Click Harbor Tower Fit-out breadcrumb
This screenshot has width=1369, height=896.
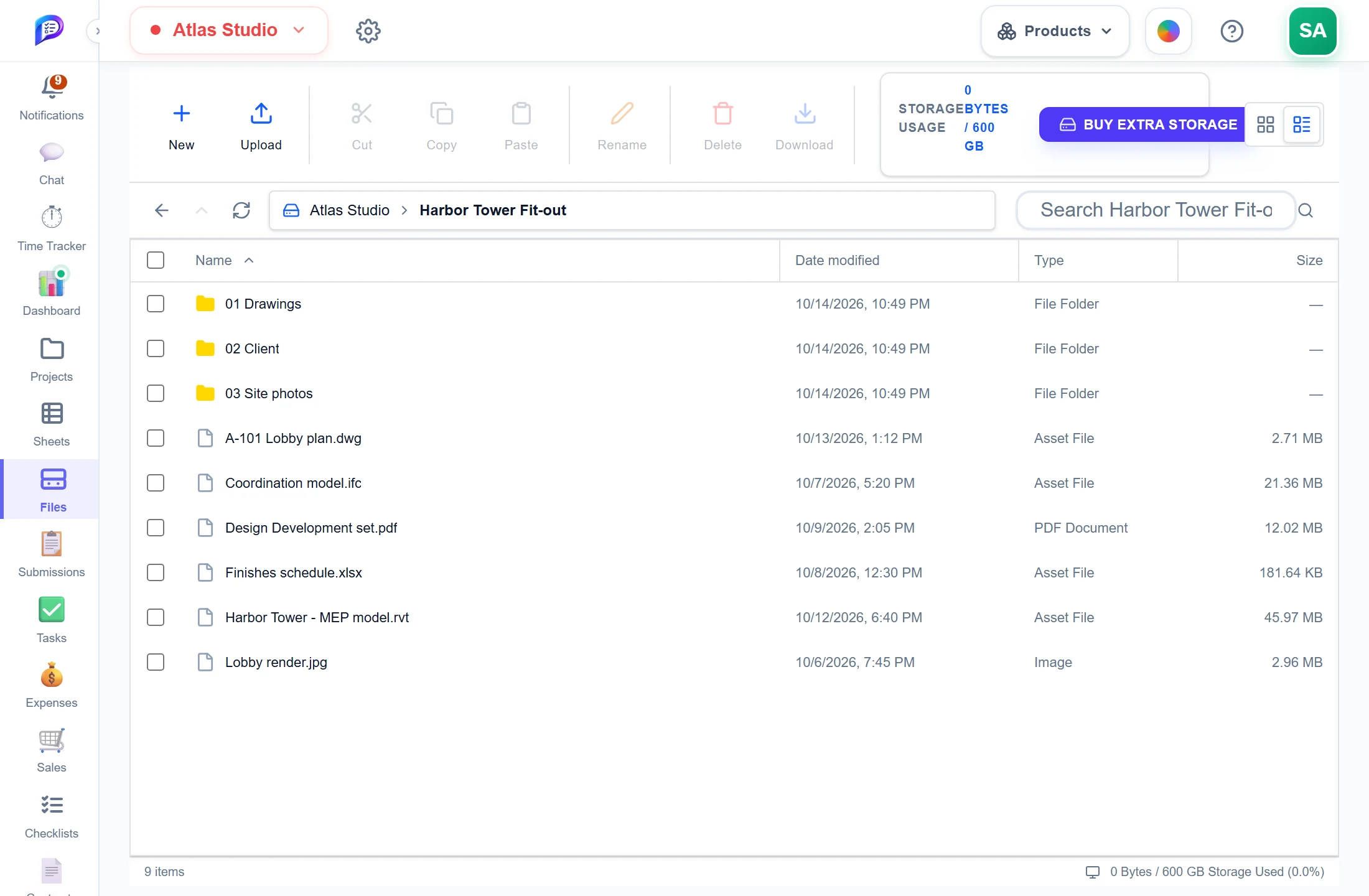[x=493, y=210]
